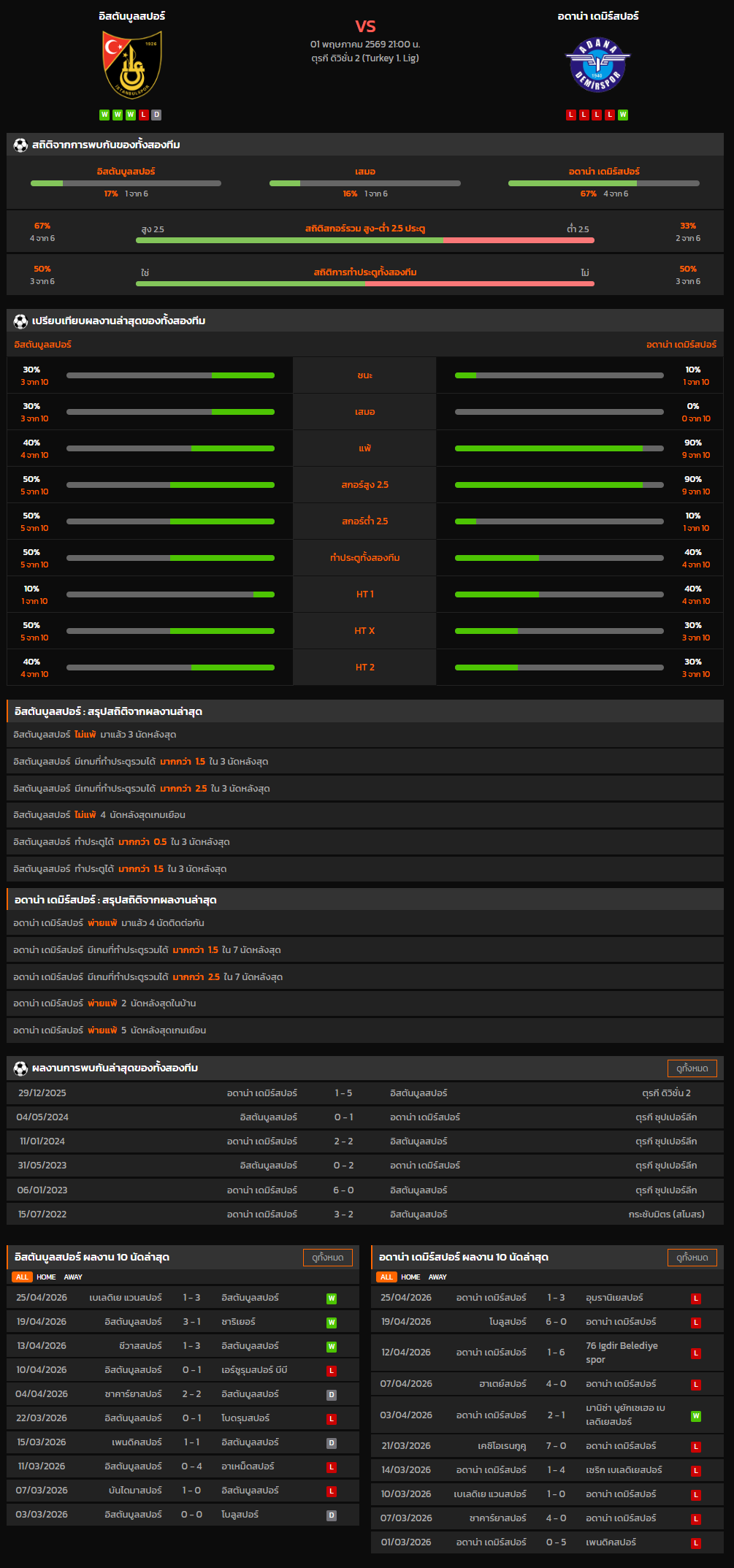Click L result badge on Adana 12/04/2026 row
This screenshot has width=734, height=1568.
(696, 1353)
